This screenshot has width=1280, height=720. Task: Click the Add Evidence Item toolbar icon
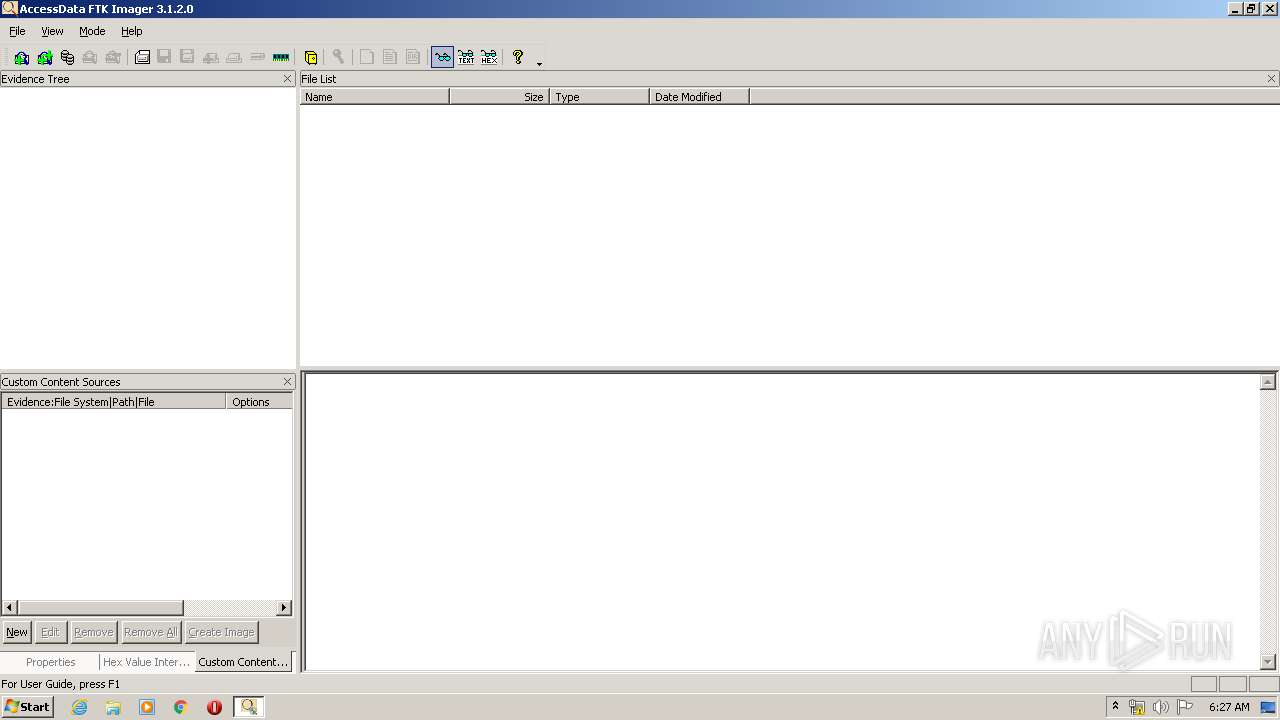point(21,57)
